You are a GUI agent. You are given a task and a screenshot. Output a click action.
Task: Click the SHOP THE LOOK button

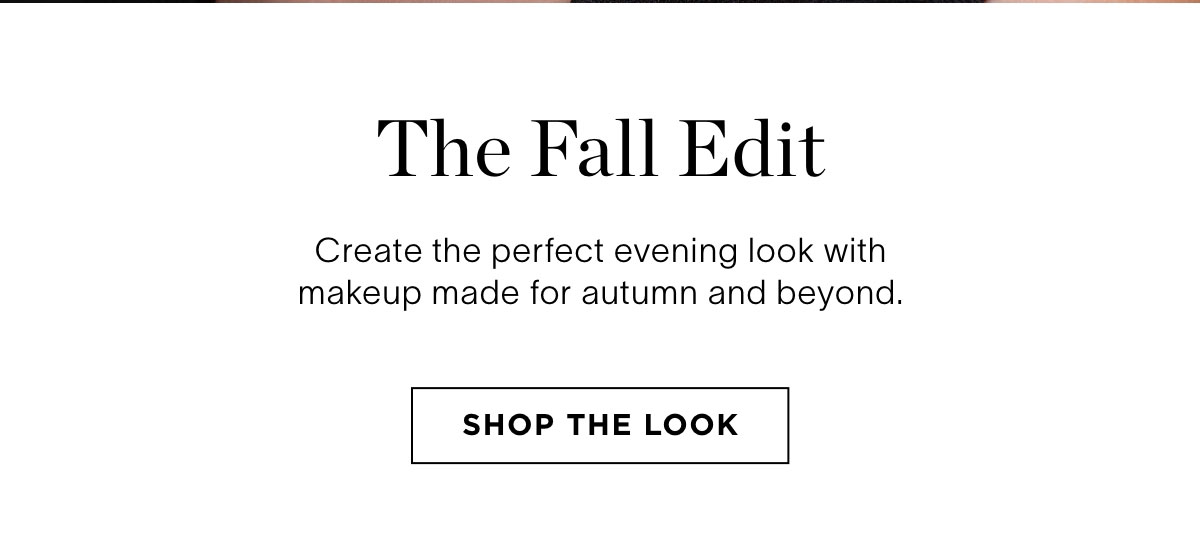click(600, 425)
